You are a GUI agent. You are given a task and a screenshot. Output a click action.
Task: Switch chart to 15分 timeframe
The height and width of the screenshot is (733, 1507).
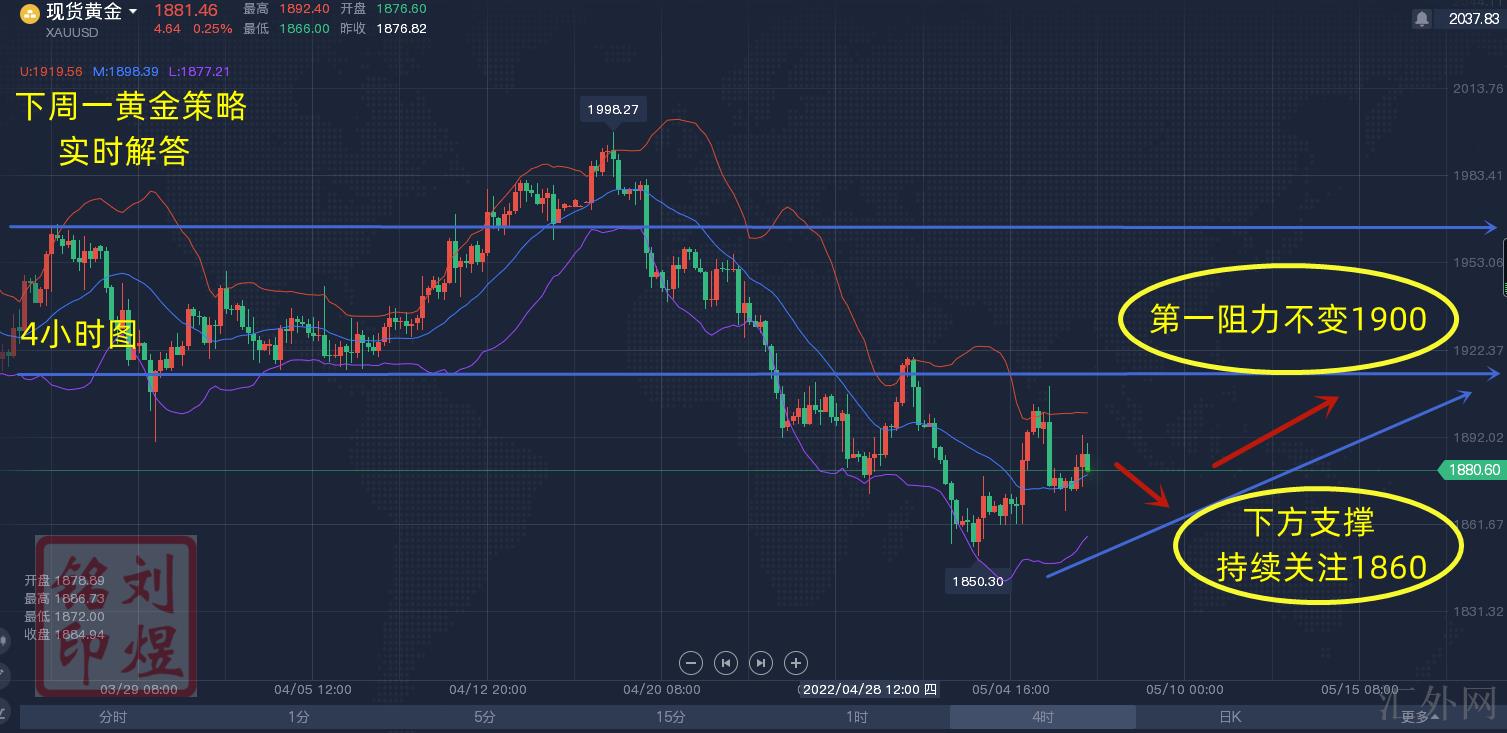[671, 716]
